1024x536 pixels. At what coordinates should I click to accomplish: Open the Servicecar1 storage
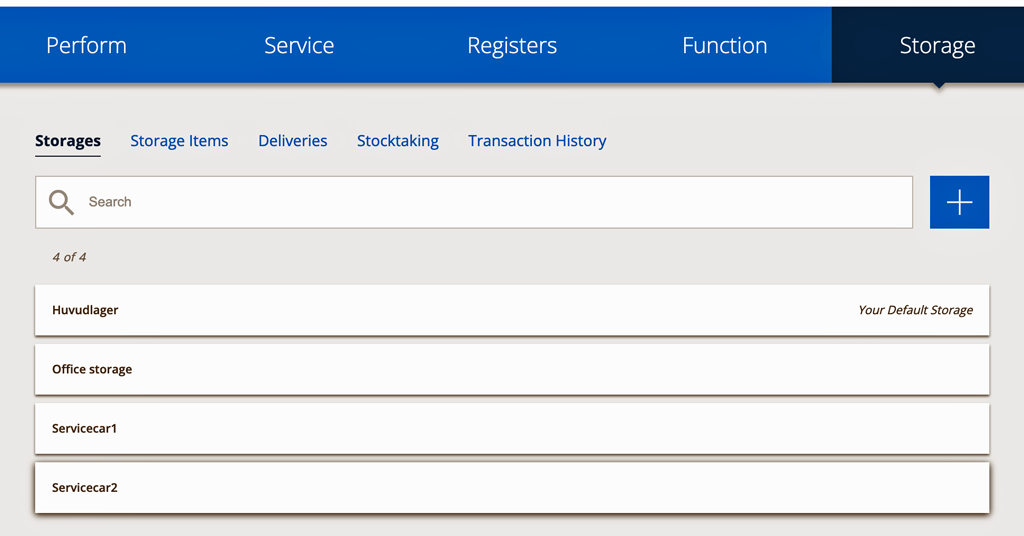(x=512, y=429)
